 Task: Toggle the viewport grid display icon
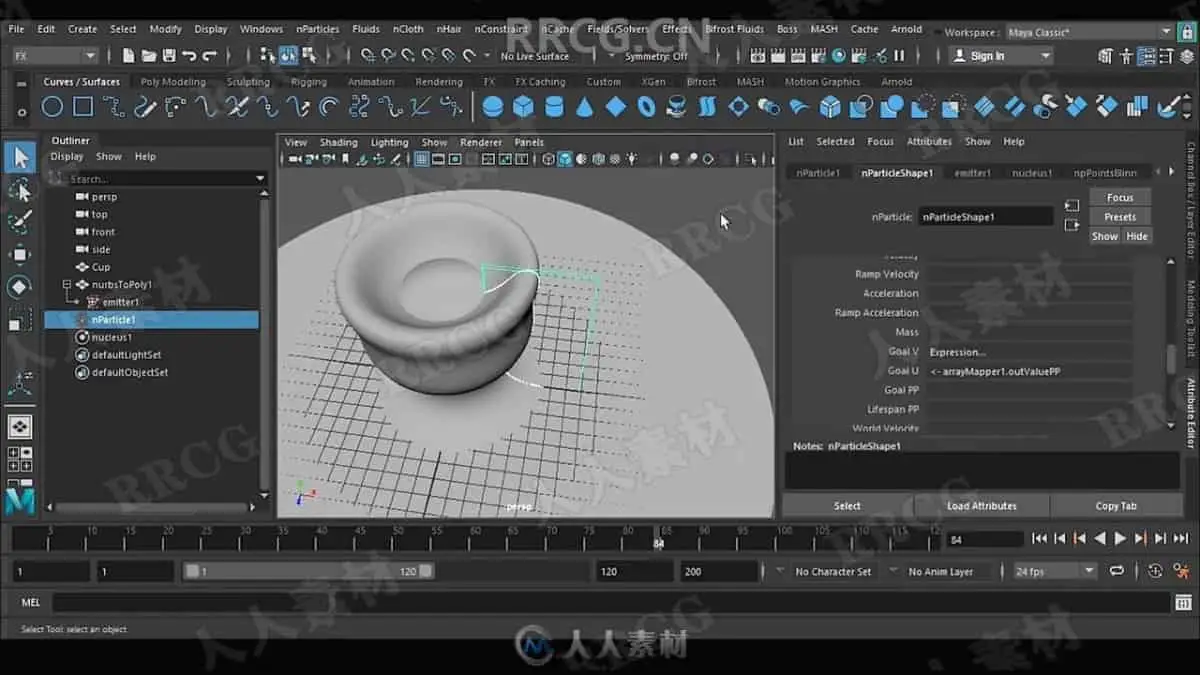(422, 159)
